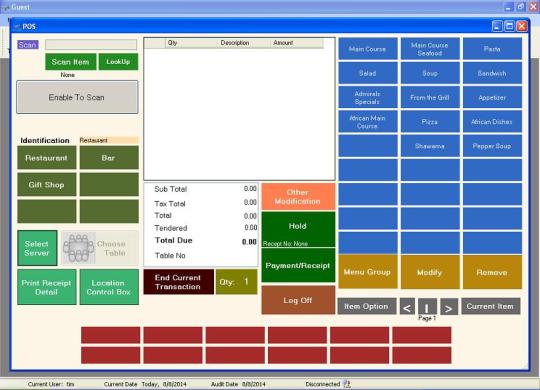This screenshot has width=540, height=390.
Task: Click End Current Transaction
Action: pyautogui.click(x=178, y=282)
